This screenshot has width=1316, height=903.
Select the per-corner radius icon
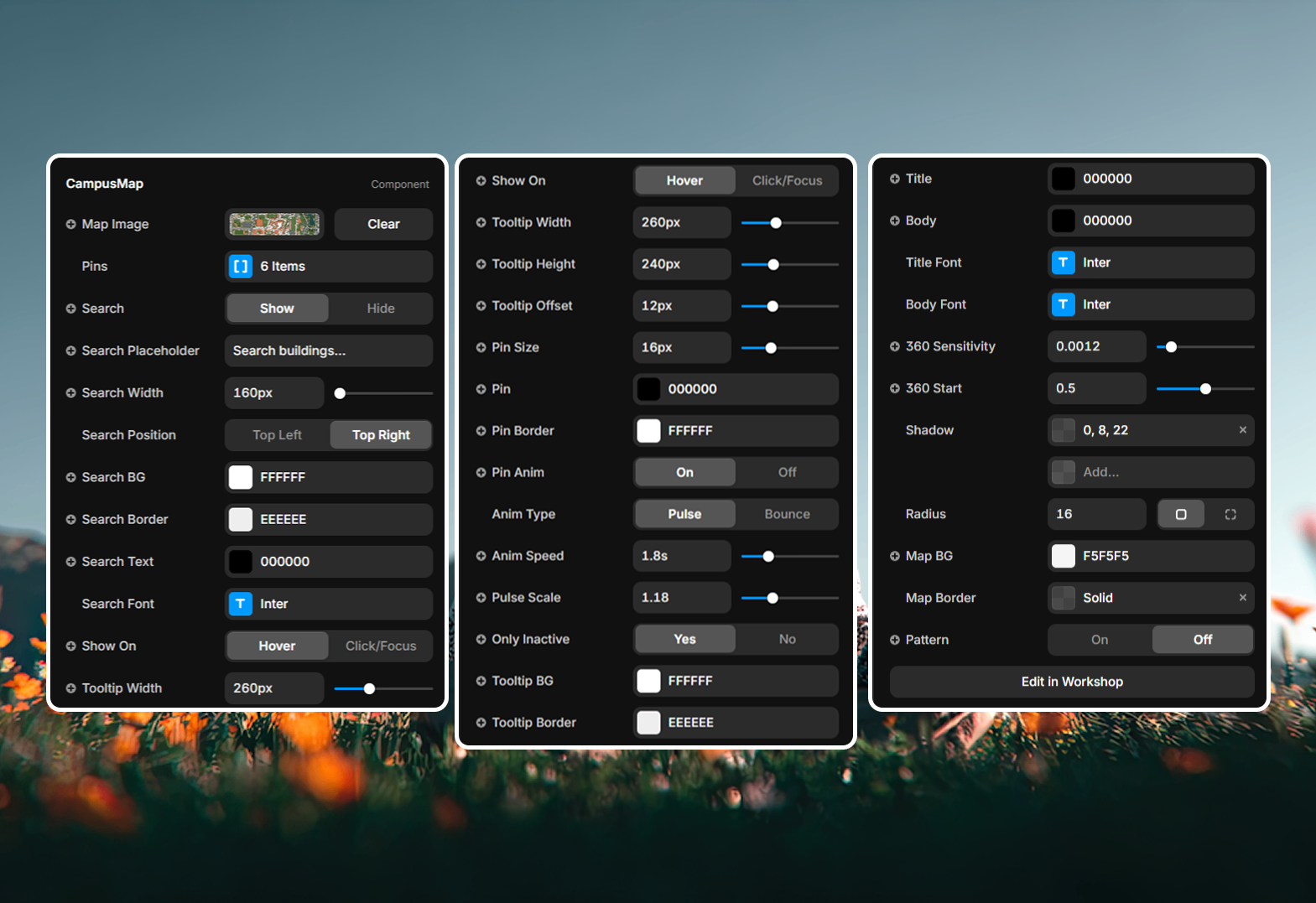tap(1230, 514)
